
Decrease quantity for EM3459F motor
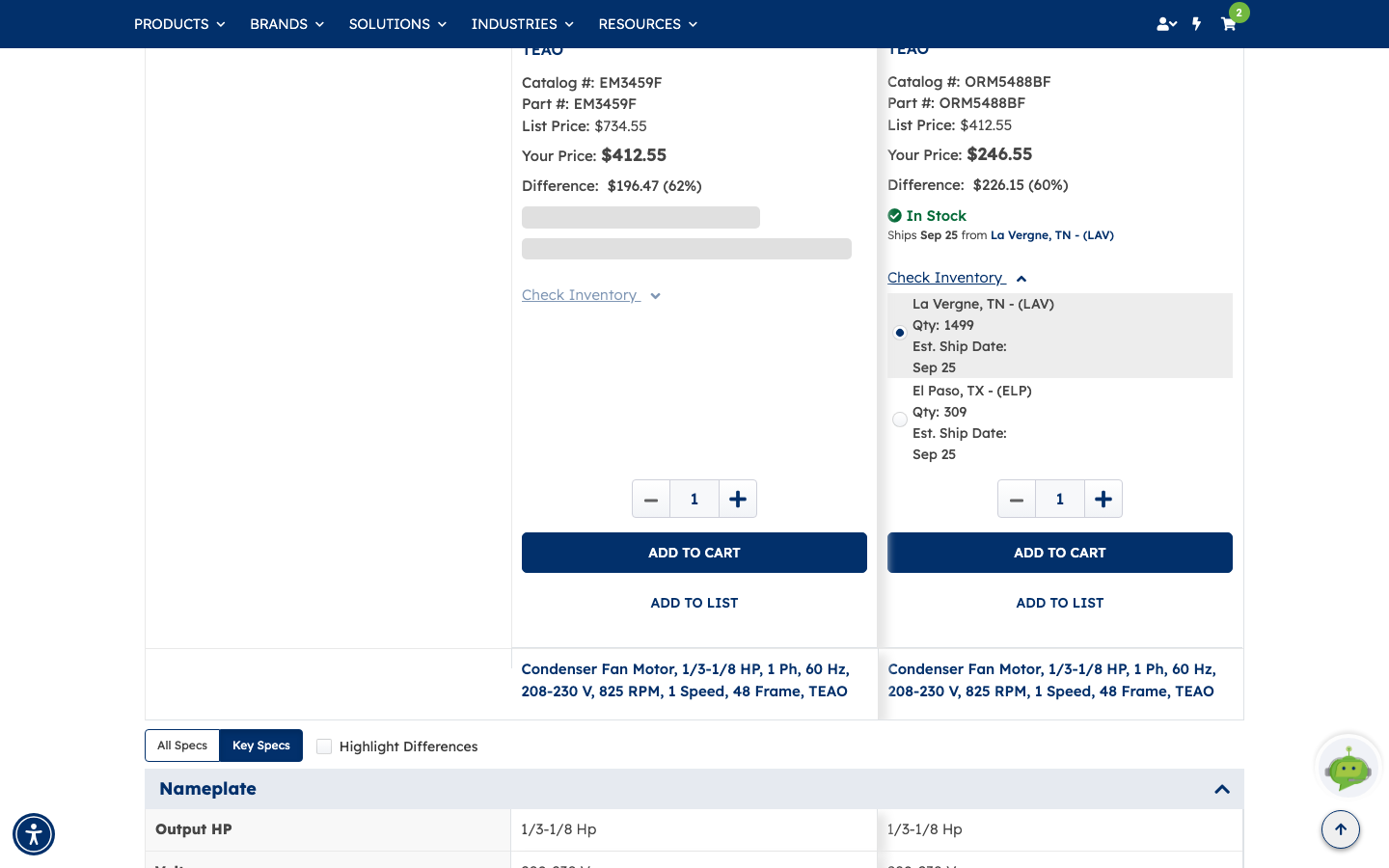coord(651,499)
